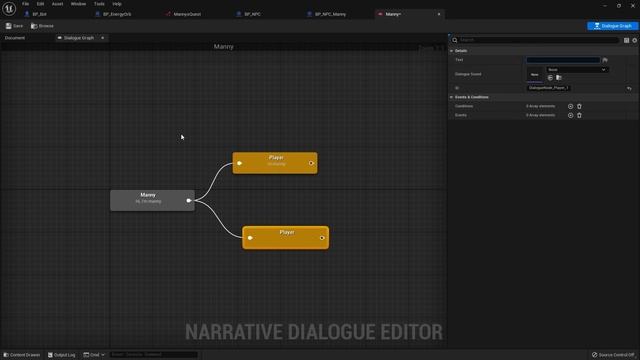Switch to the BP_Bot tab
Image resolution: width=640 pixels, height=360 pixels.
39,14
